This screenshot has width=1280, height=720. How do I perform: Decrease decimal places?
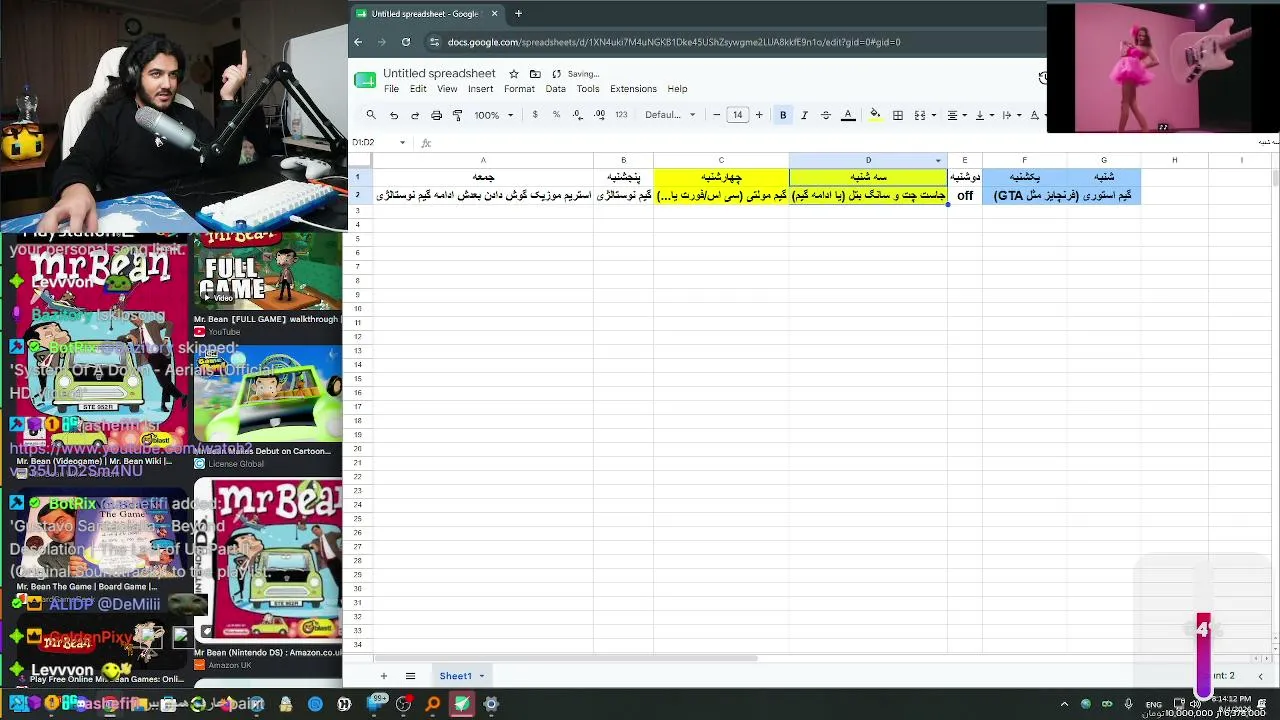tap(578, 115)
